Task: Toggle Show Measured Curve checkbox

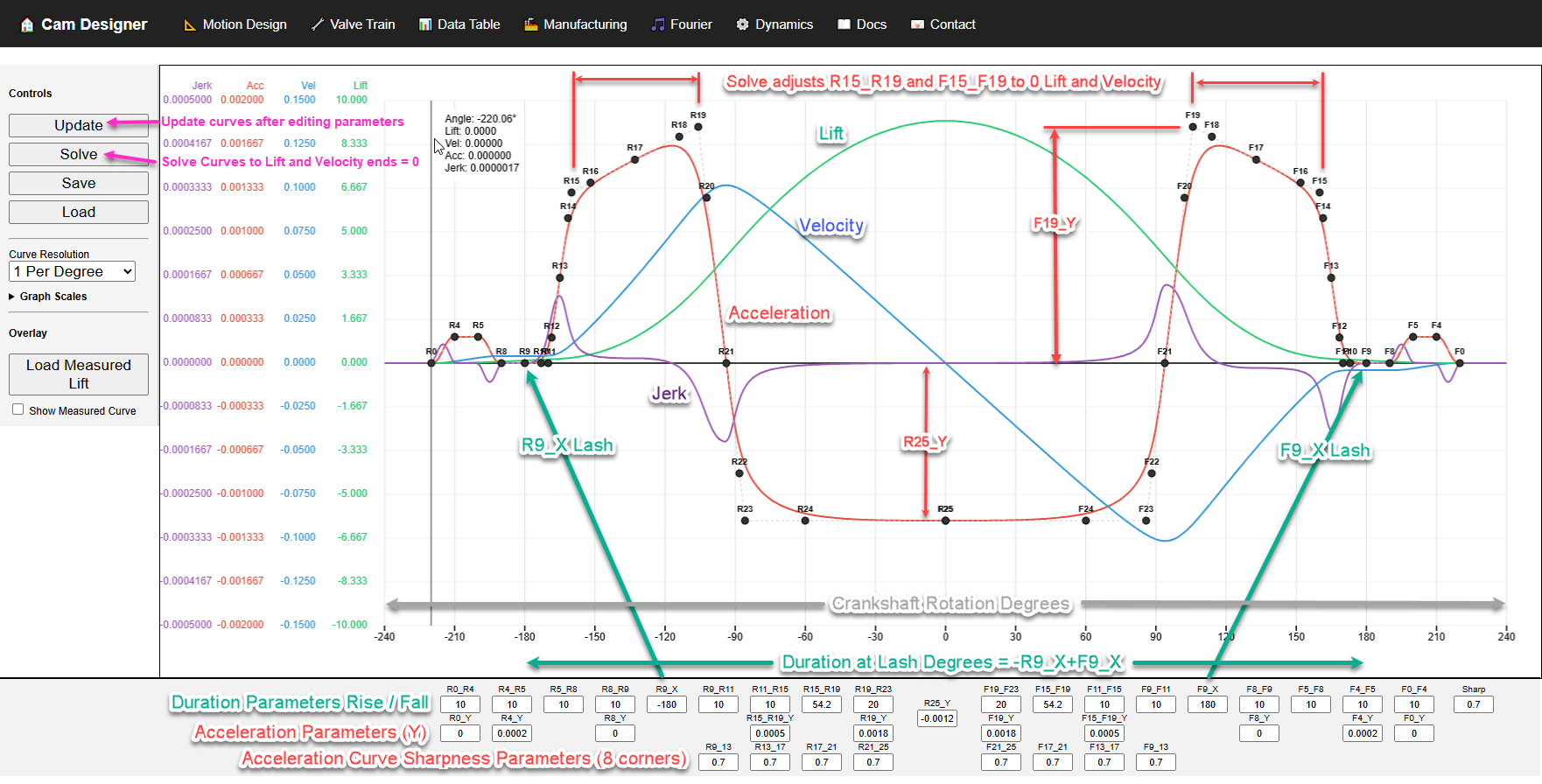Action: [18, 409]
